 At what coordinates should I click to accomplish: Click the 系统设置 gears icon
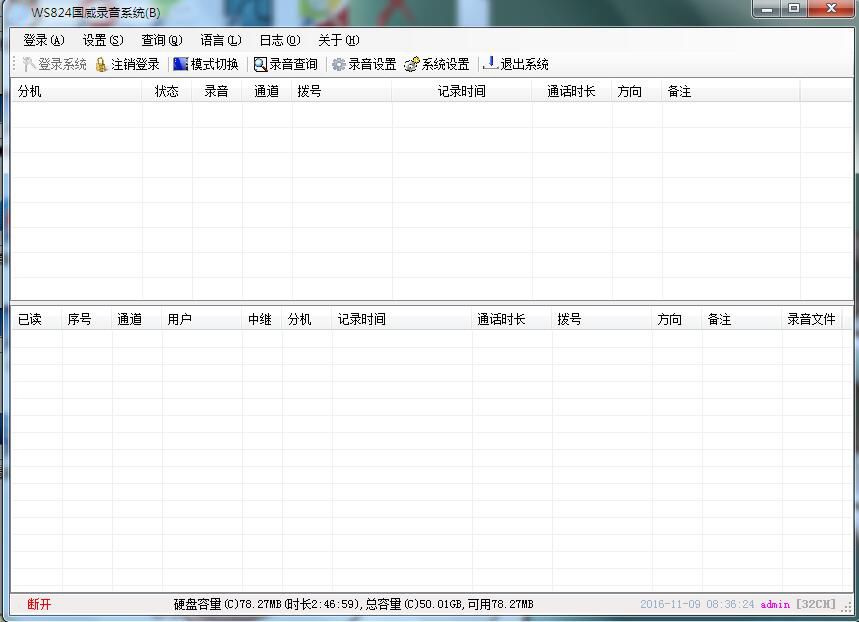(411, 64)
